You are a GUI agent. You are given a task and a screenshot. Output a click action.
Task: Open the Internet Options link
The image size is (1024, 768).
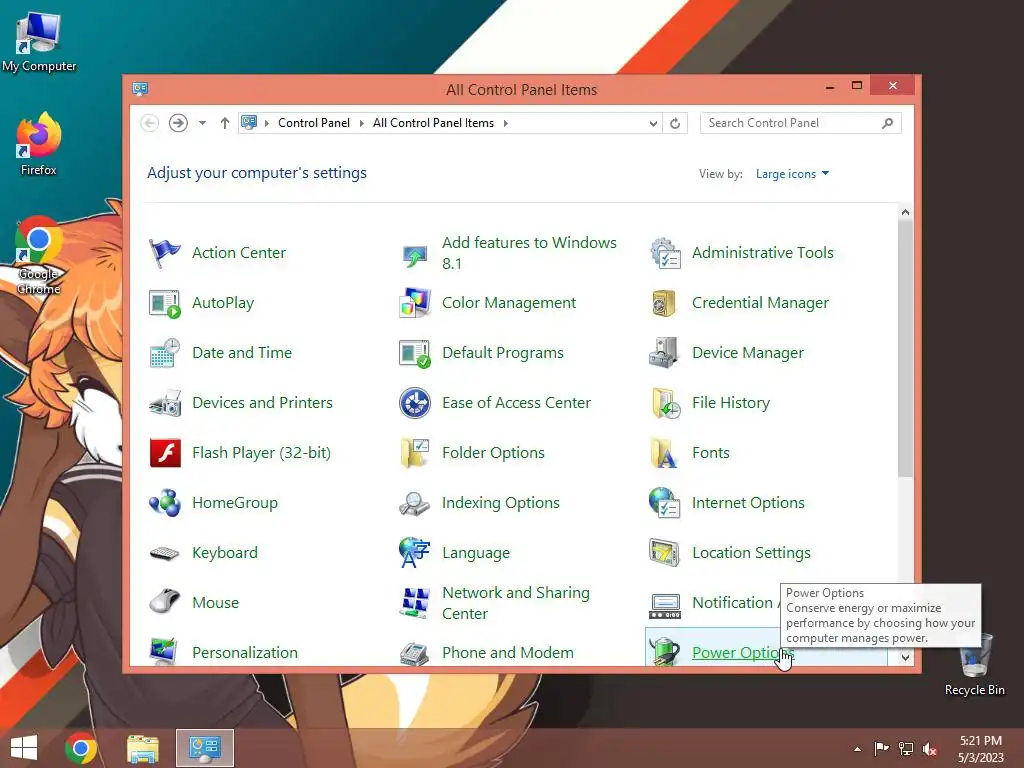(x=748, y=503)
